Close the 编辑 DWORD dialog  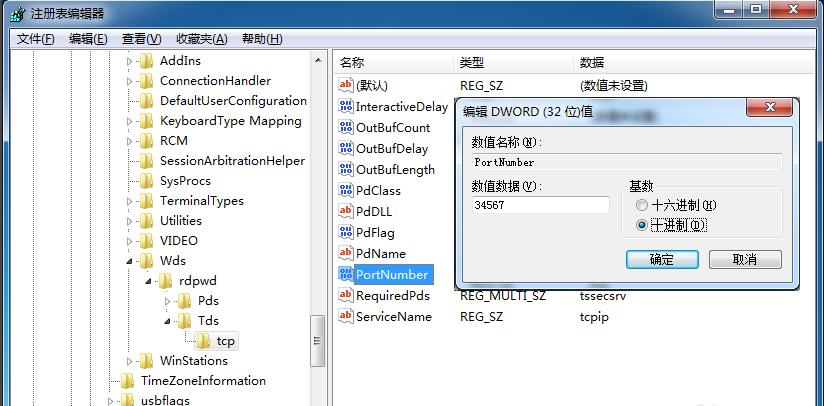click(x=770, y=108)
